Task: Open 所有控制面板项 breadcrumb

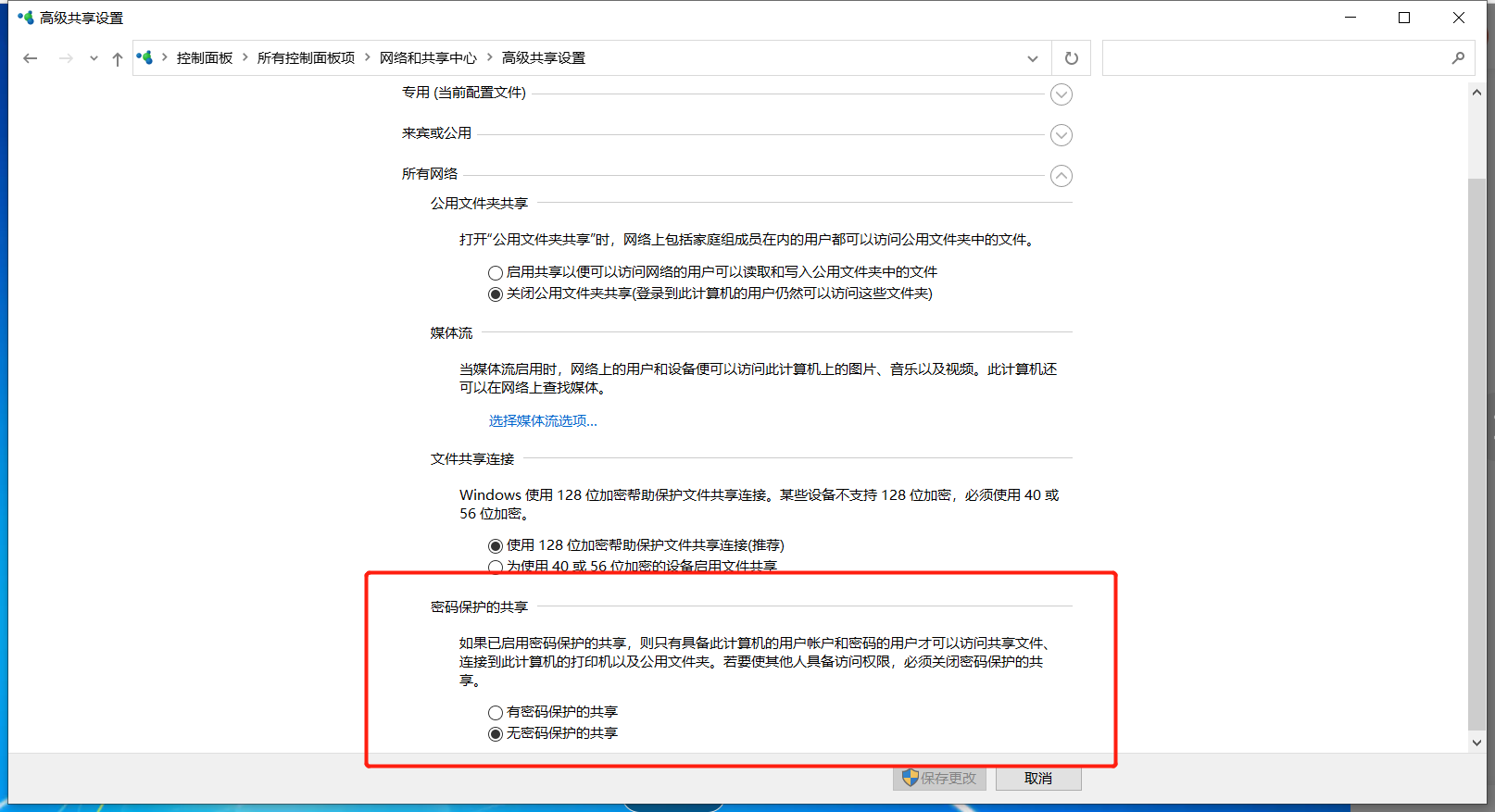Action: click(306, 57)
